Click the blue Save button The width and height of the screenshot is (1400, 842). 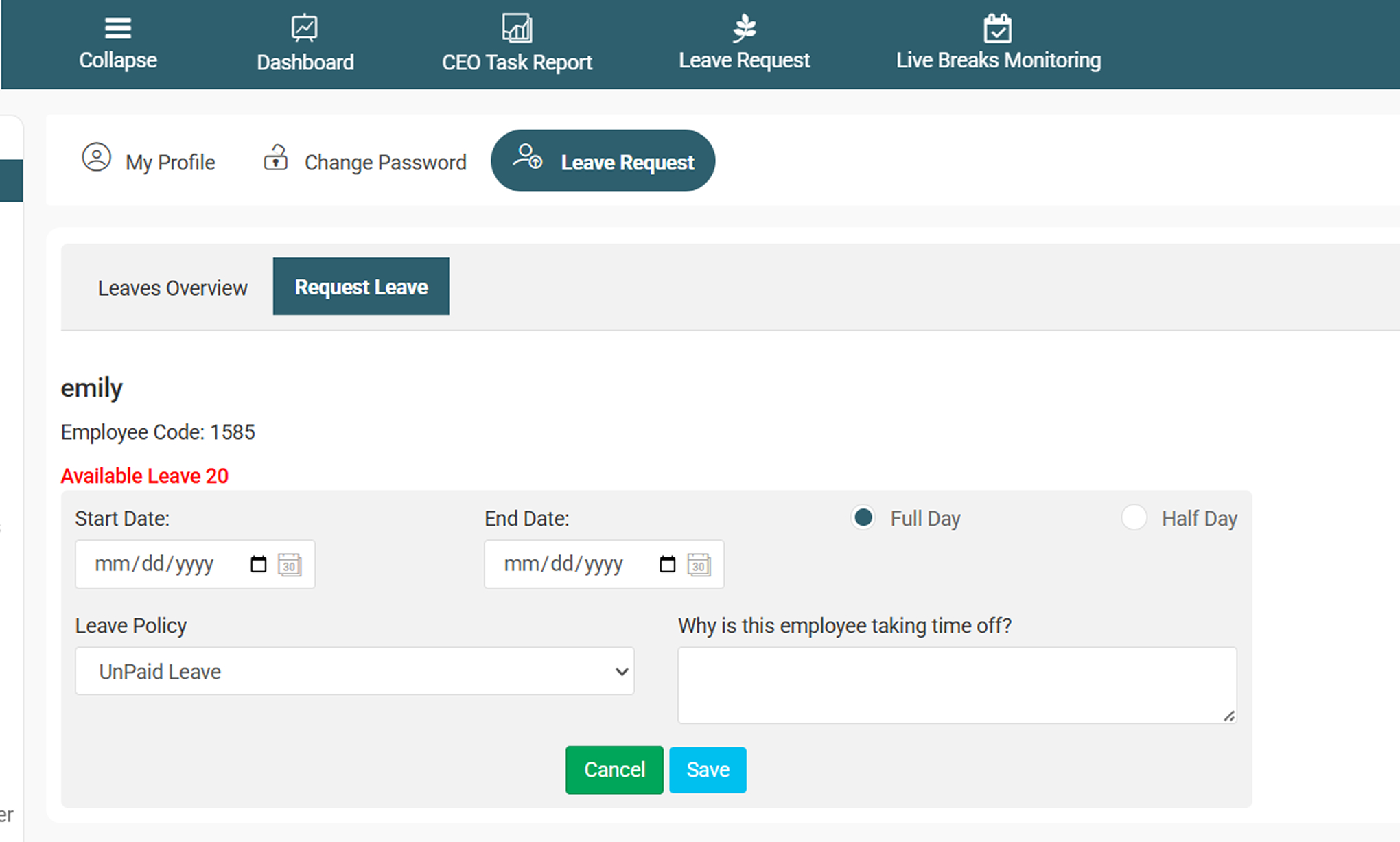click(708, 770)
